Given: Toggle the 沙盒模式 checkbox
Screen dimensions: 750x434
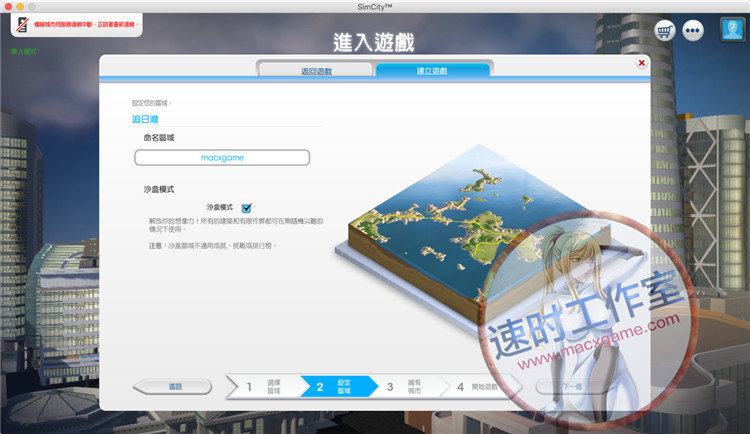Looking at the screenshot, I should click(x=246, y=208).
